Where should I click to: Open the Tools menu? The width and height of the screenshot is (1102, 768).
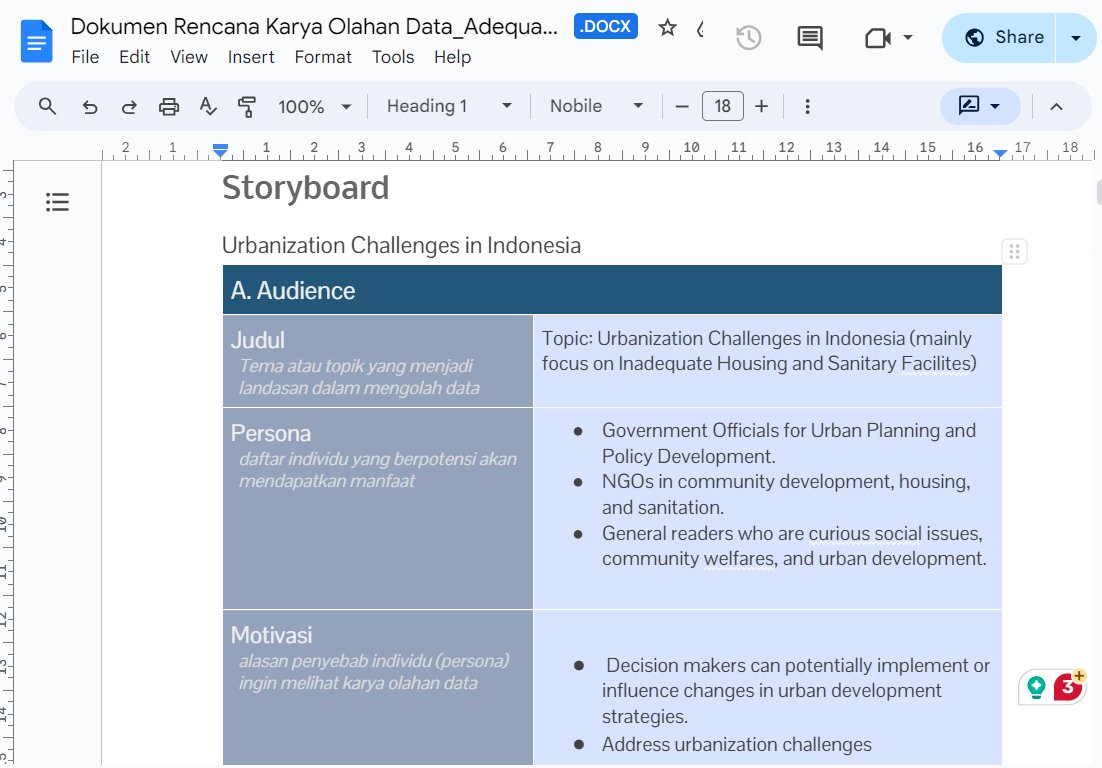pos(393,57)
